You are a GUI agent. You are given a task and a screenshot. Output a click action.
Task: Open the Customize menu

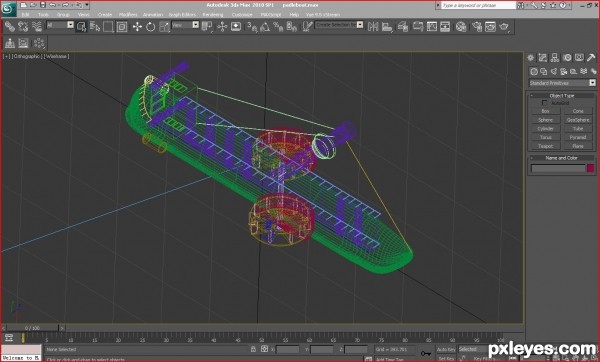pos(242,15)
